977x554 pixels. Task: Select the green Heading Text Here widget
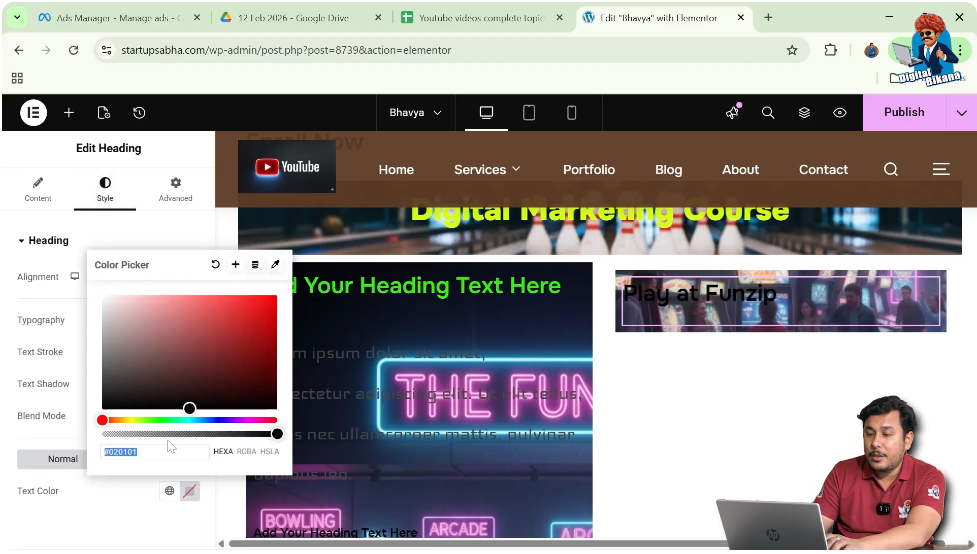(429, 285)
